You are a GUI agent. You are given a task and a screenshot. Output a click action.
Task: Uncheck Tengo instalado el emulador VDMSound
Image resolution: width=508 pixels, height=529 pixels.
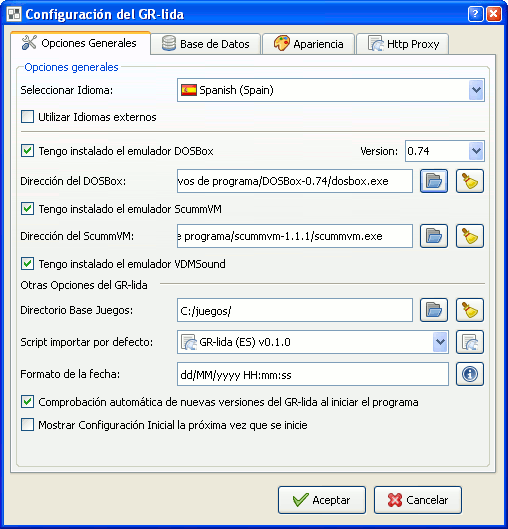[27, 263]
